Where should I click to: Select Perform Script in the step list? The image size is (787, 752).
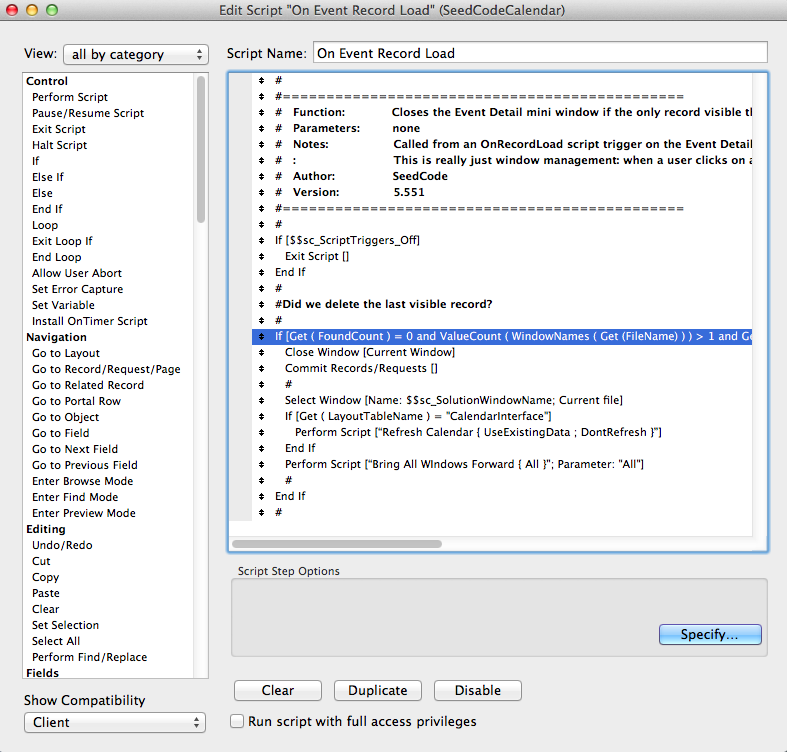(70, 97)
